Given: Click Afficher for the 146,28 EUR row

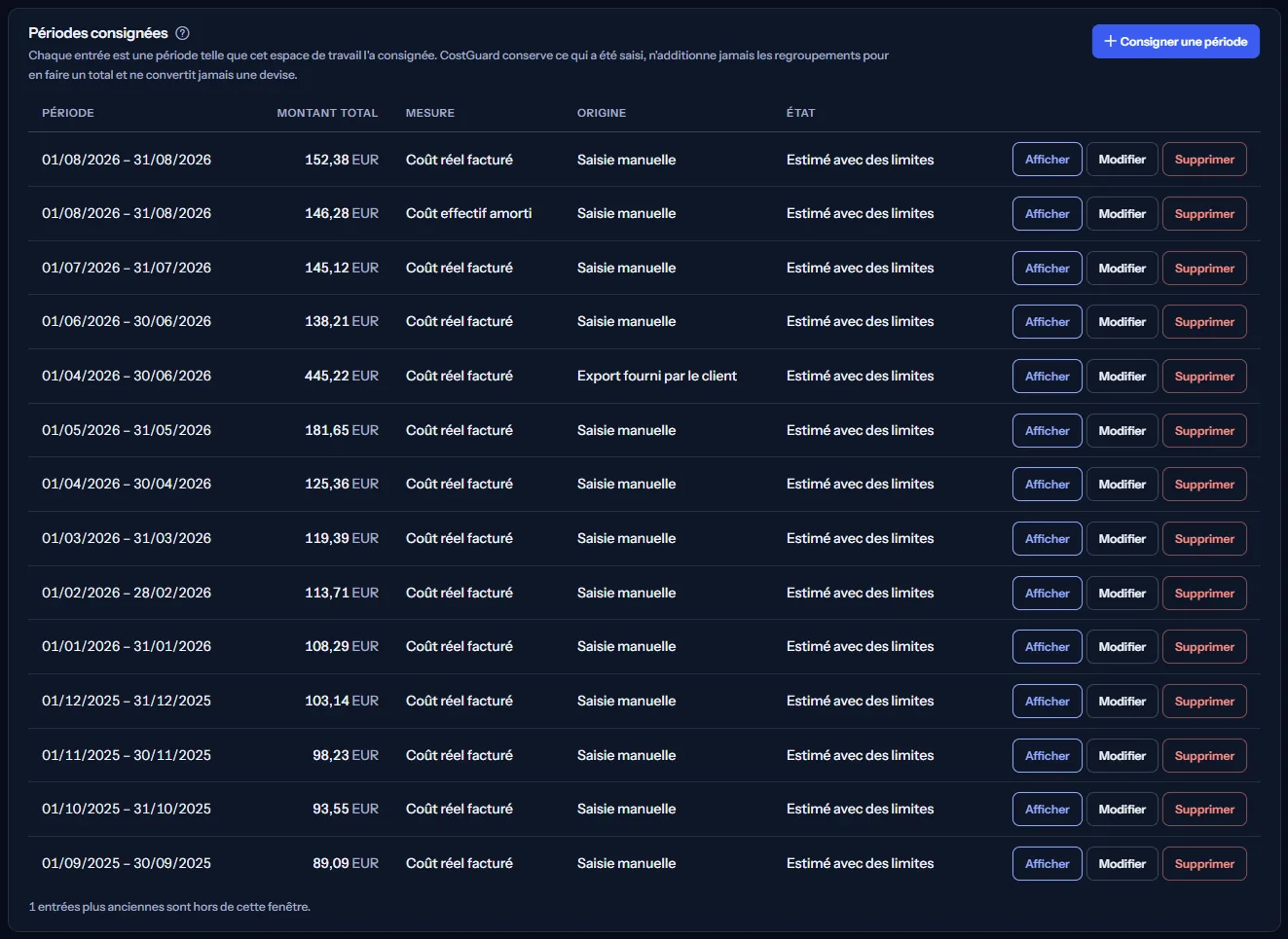Looking at the screenshot, I should click(x=1047, y=214).
